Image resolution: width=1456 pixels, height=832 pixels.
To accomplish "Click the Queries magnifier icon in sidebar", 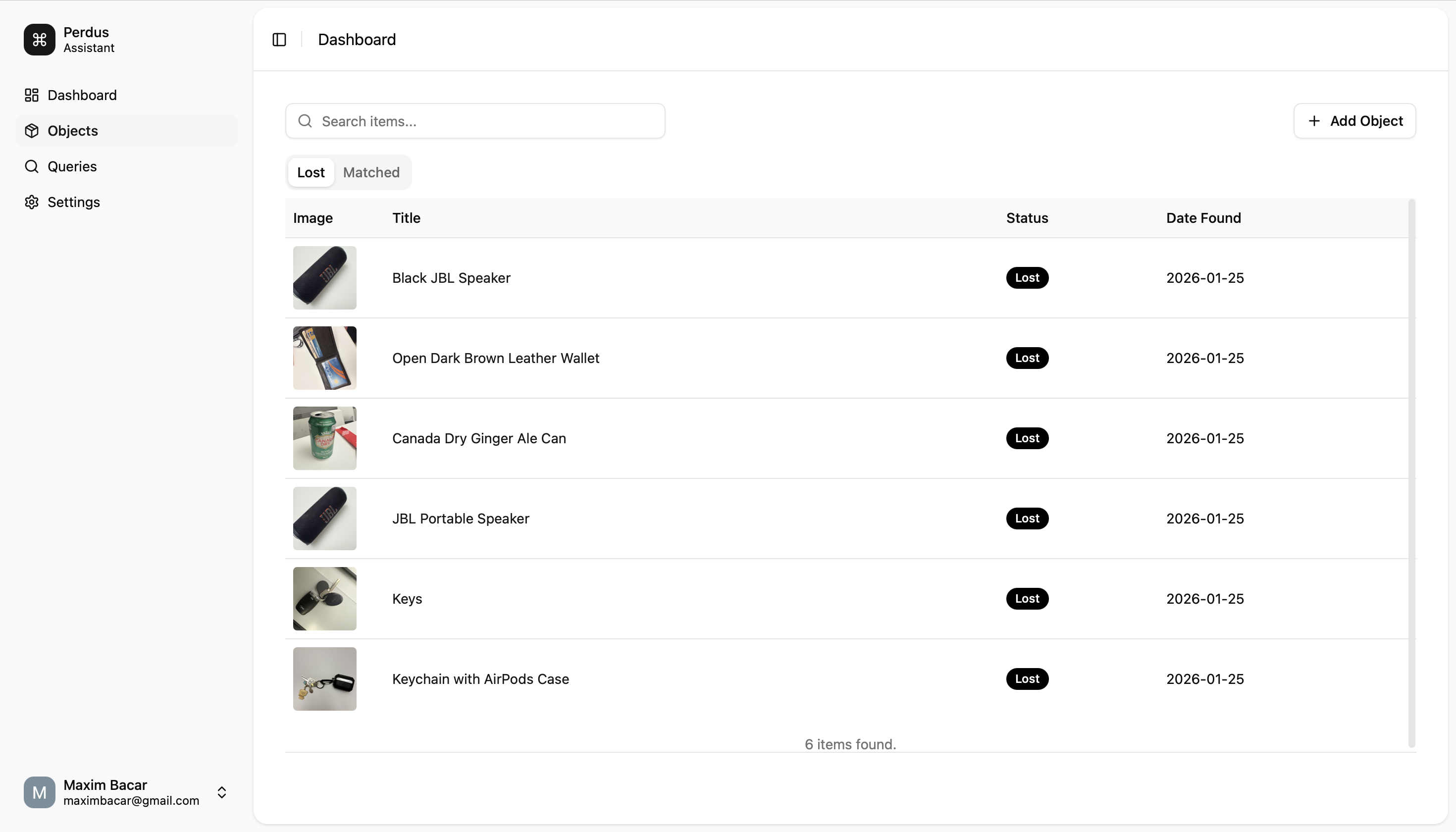I will (x=31, y=166).
